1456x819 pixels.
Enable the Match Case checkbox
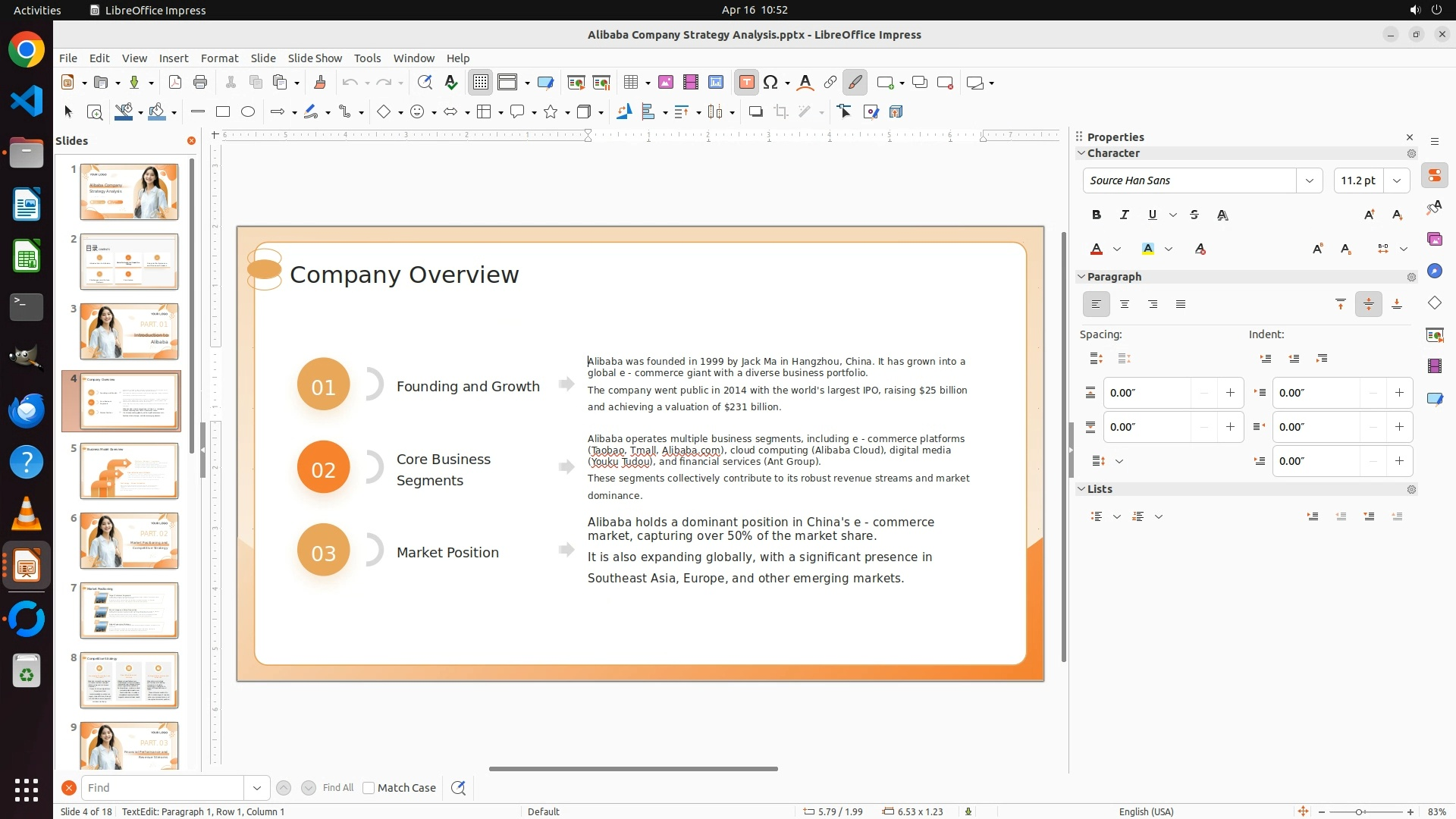pos(369,788)
